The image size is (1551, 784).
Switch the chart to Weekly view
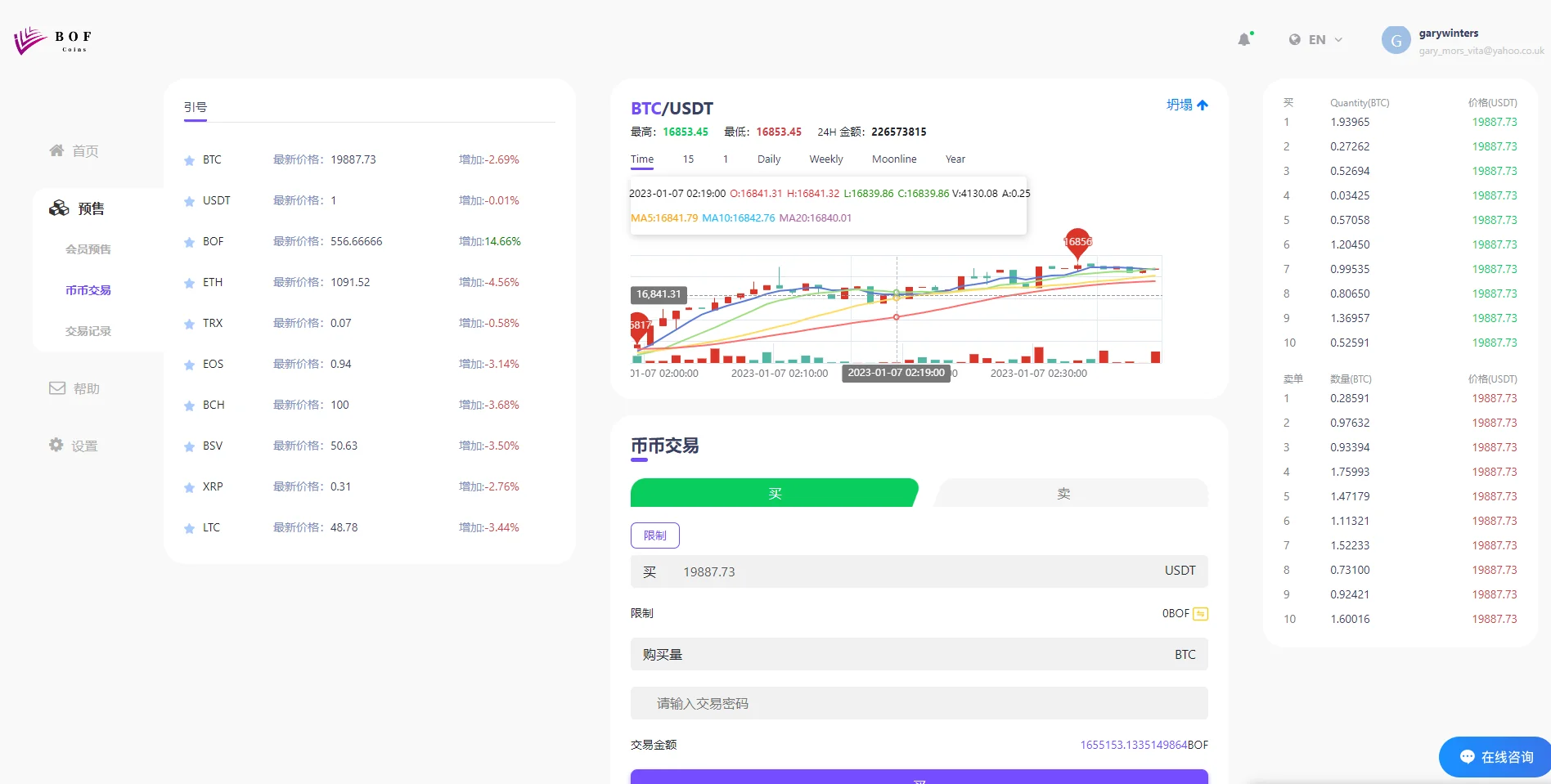coord(825,159)
